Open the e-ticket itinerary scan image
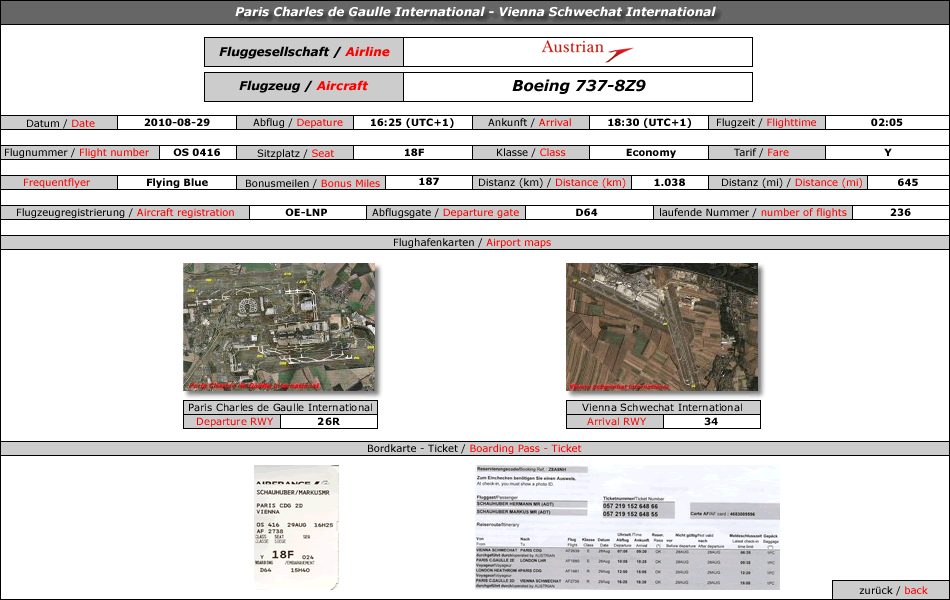This screenshot has height=600, width=950. (627, 527)
